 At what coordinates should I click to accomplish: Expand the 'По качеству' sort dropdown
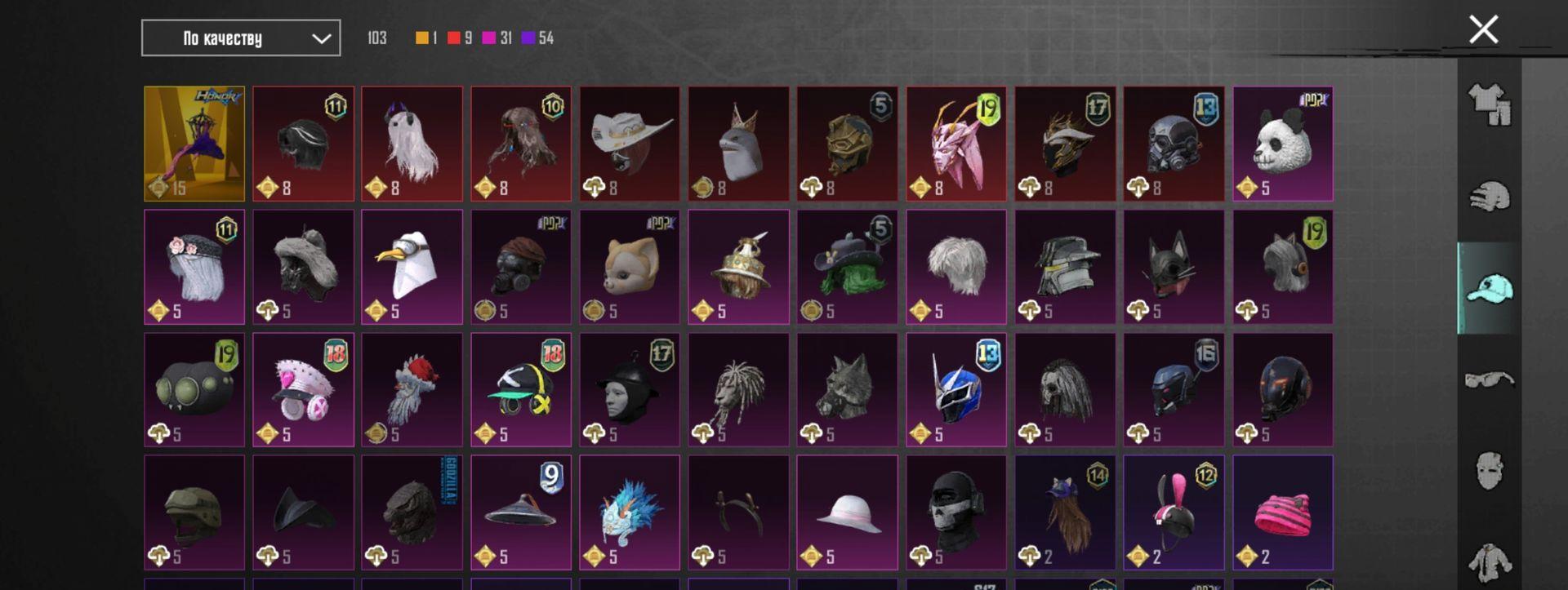pos(241,38)
